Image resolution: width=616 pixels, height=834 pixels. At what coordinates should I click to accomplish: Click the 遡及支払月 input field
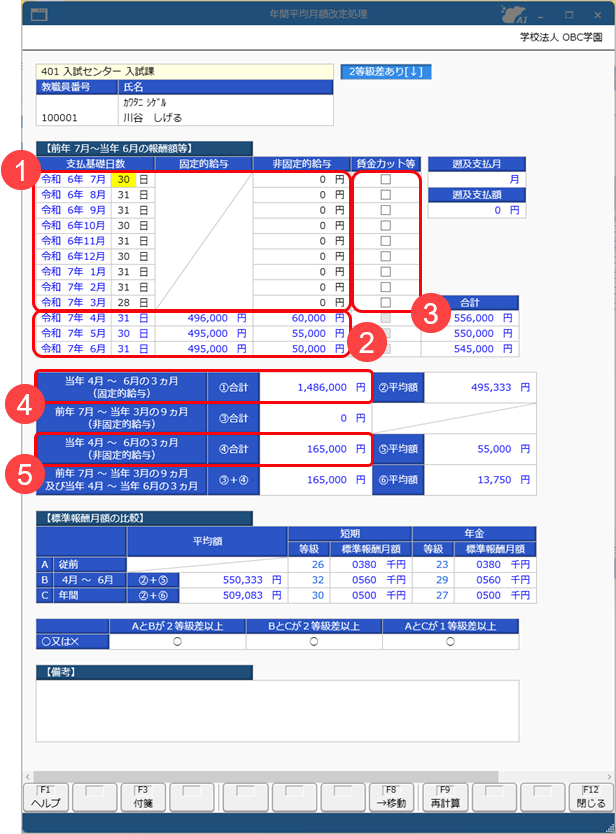[x=477, y=179]
